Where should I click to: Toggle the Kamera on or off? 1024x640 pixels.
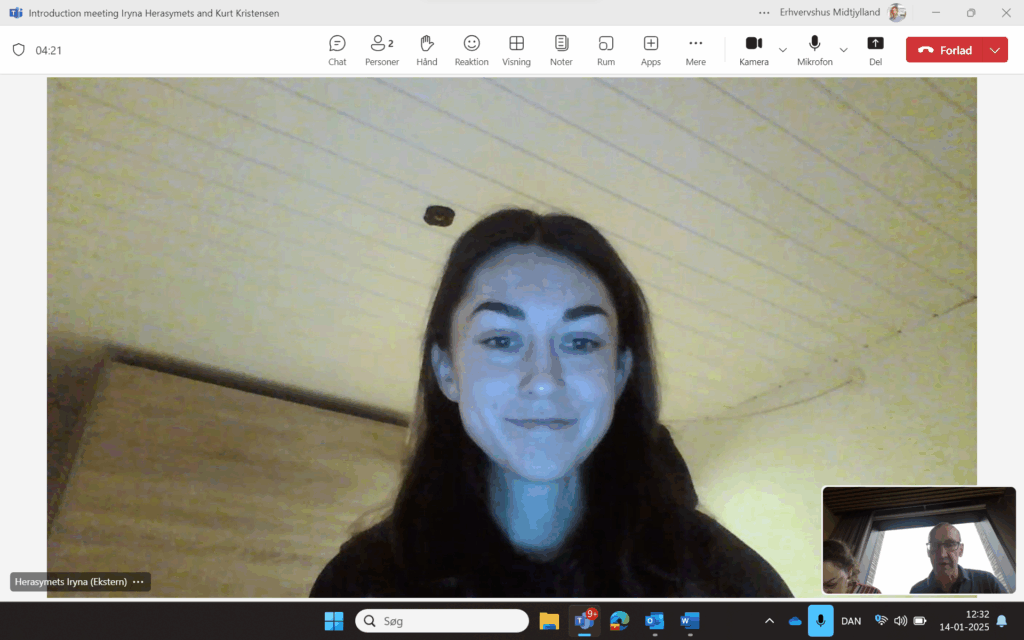point(753,48)
